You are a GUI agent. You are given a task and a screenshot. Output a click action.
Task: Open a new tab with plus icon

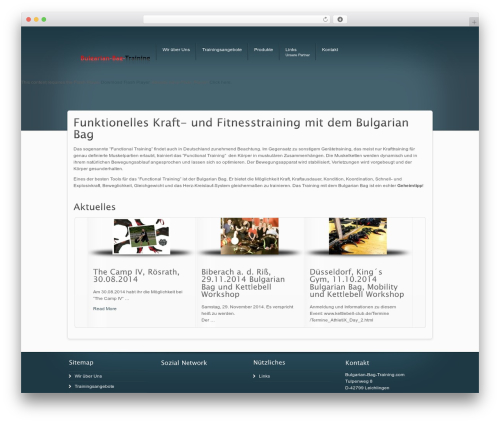point(474,22)
